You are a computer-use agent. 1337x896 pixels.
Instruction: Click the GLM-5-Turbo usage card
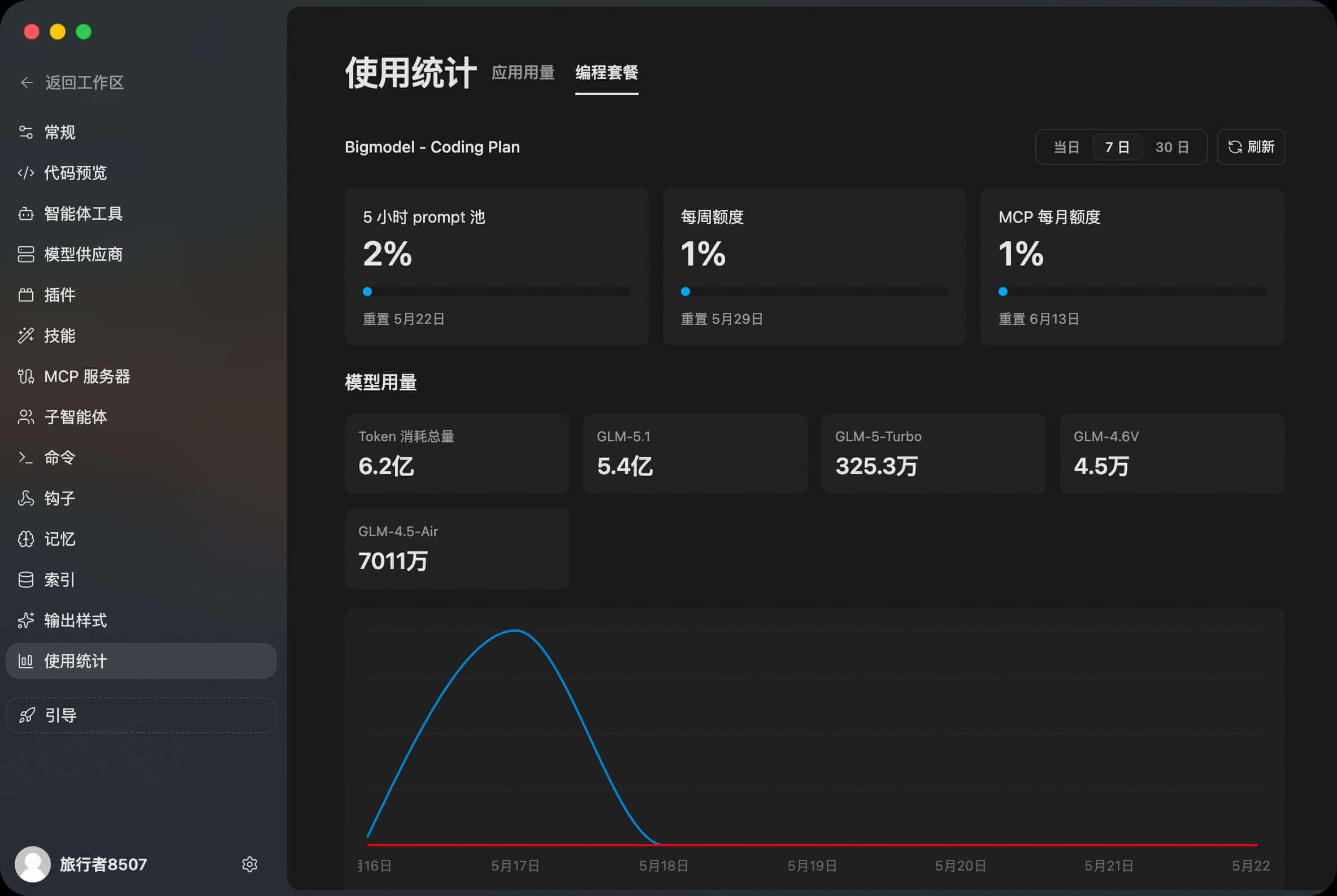click(934, 454)
